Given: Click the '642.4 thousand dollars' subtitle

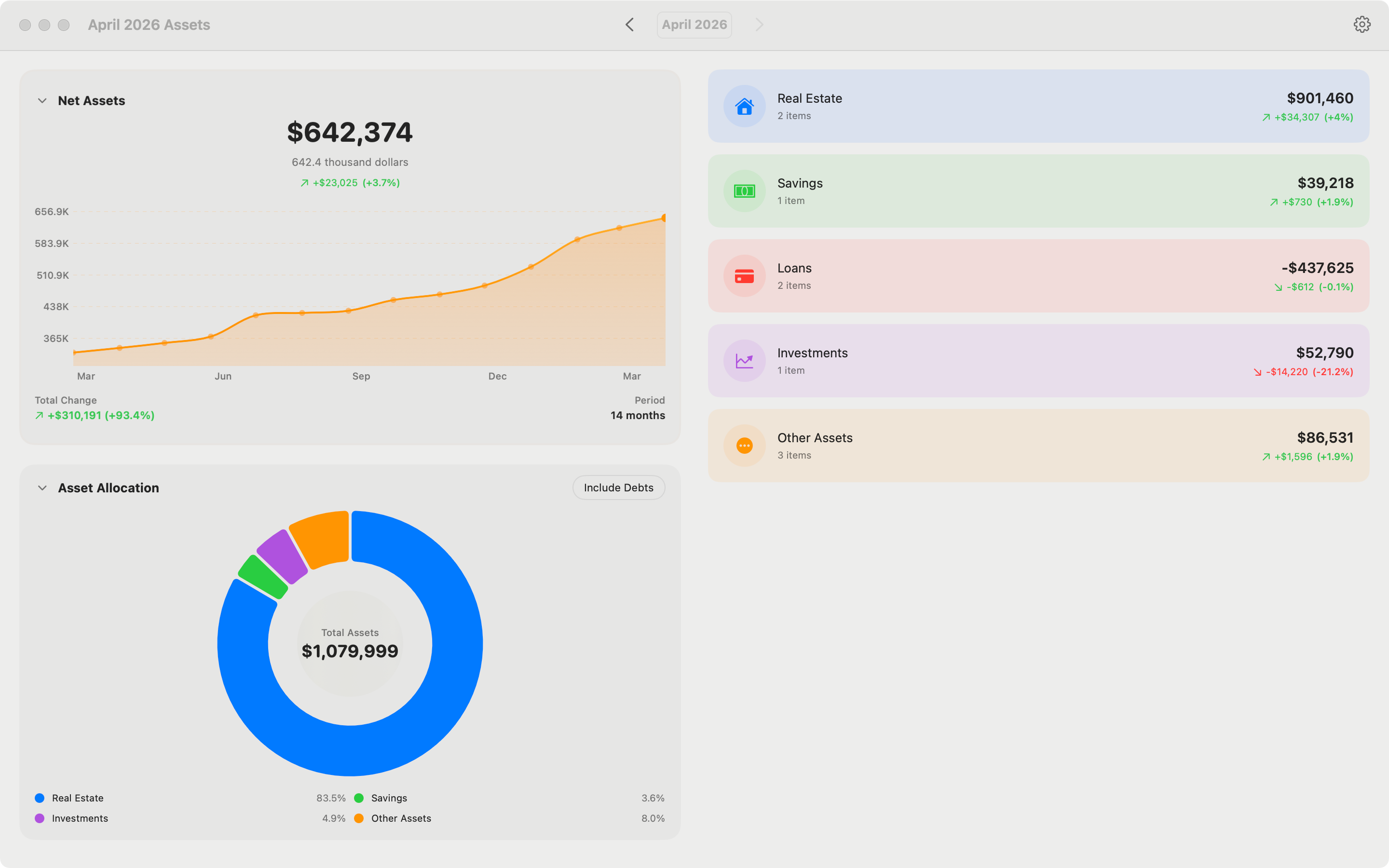Looking at the screenshot, I should (350, 162).
